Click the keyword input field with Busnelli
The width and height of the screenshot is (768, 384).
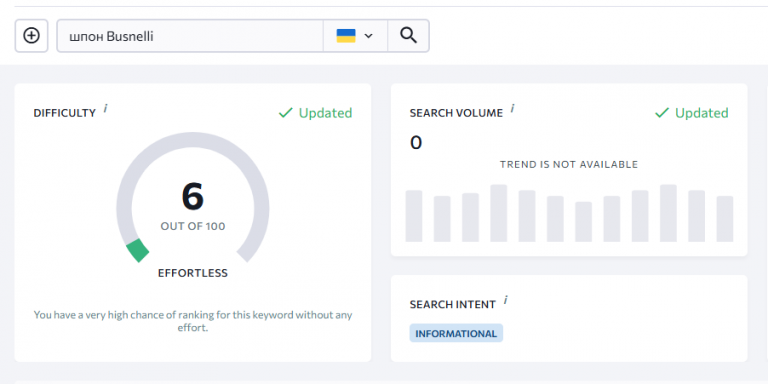click(x=190, y=36)
